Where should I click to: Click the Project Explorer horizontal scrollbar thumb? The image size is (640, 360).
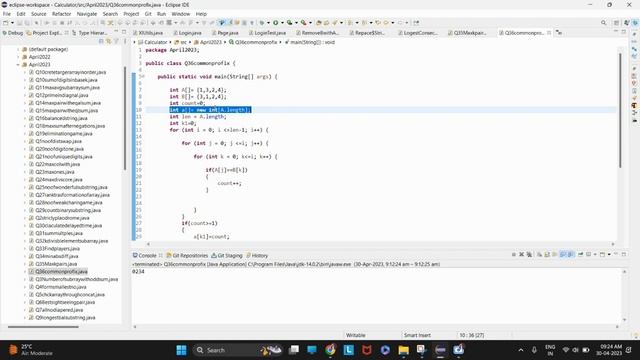coord(43,327)
